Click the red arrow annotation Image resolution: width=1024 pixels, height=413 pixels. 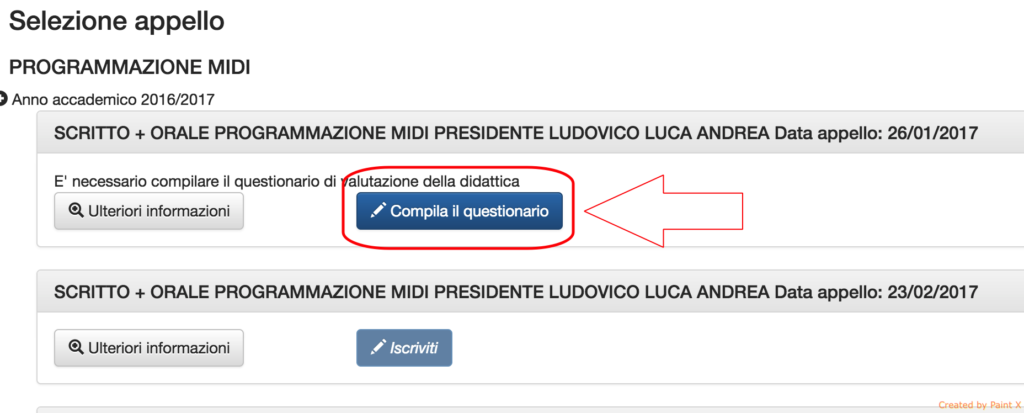(664, 211)
